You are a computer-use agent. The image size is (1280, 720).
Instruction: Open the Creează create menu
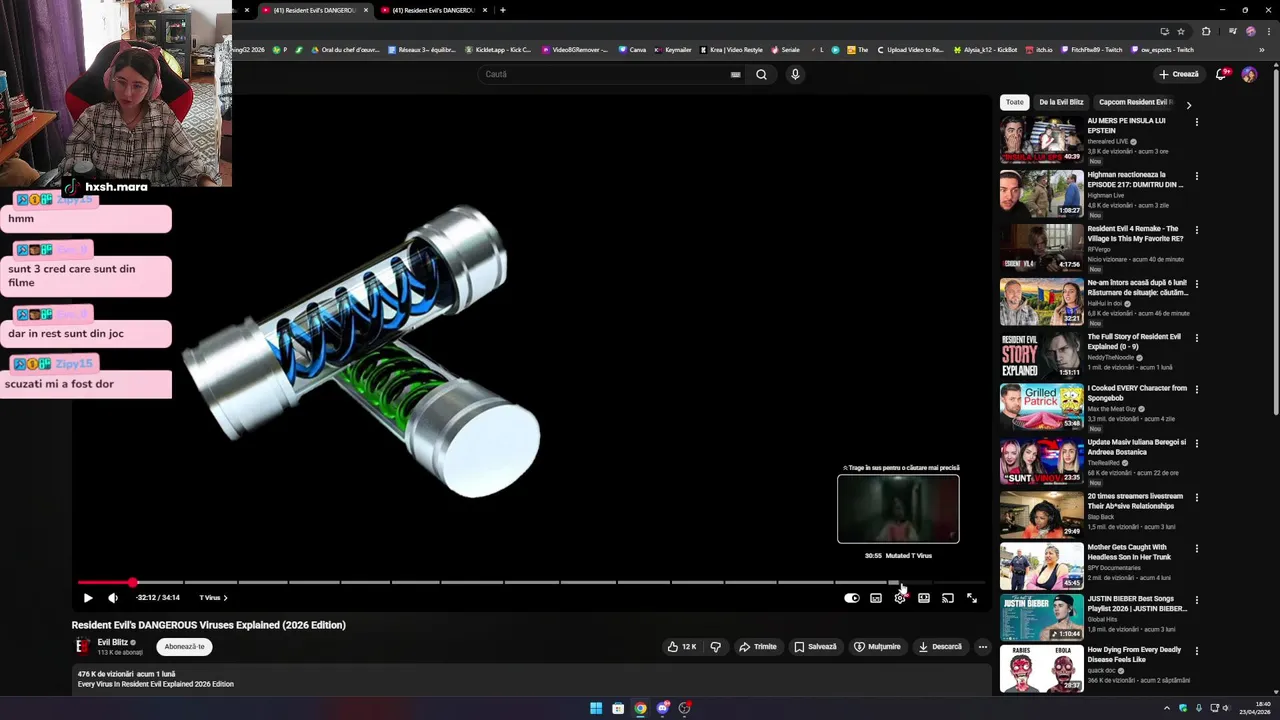[x=1178, y=74]
